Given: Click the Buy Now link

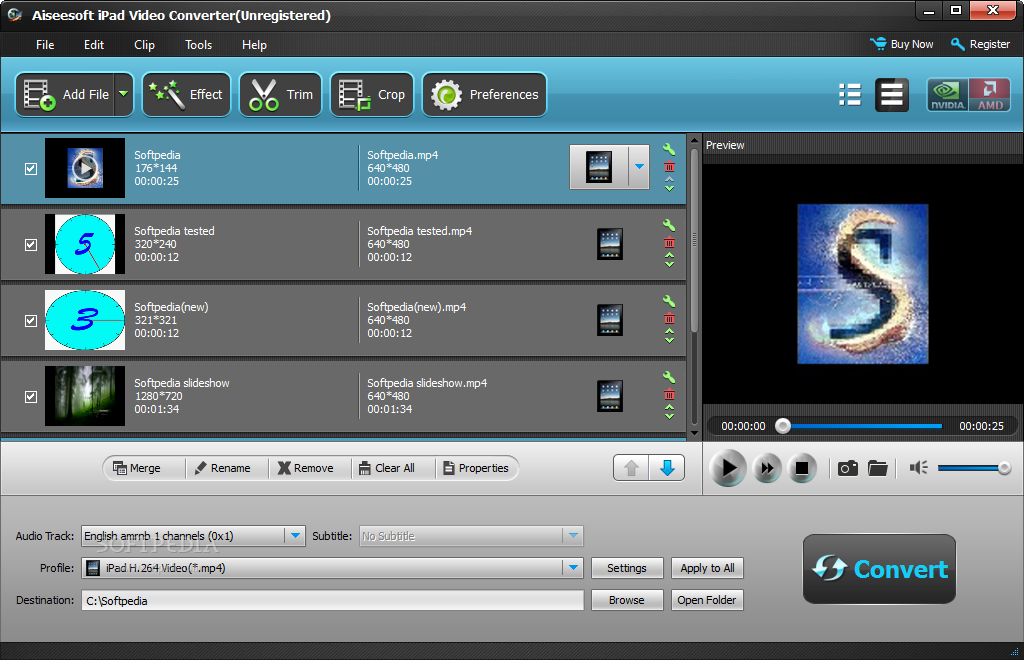Looking at the screenshot, I should tap(902, 44).
